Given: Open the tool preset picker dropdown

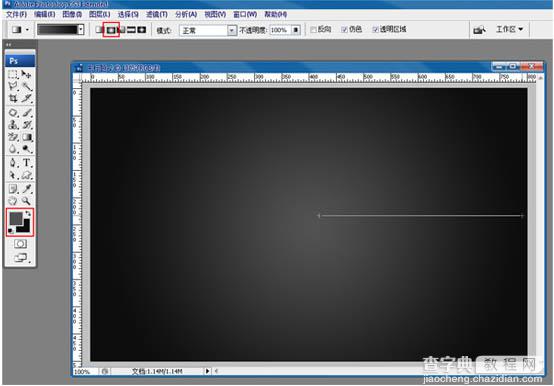Looking at the screenshot, I should (x=27, y=30).
